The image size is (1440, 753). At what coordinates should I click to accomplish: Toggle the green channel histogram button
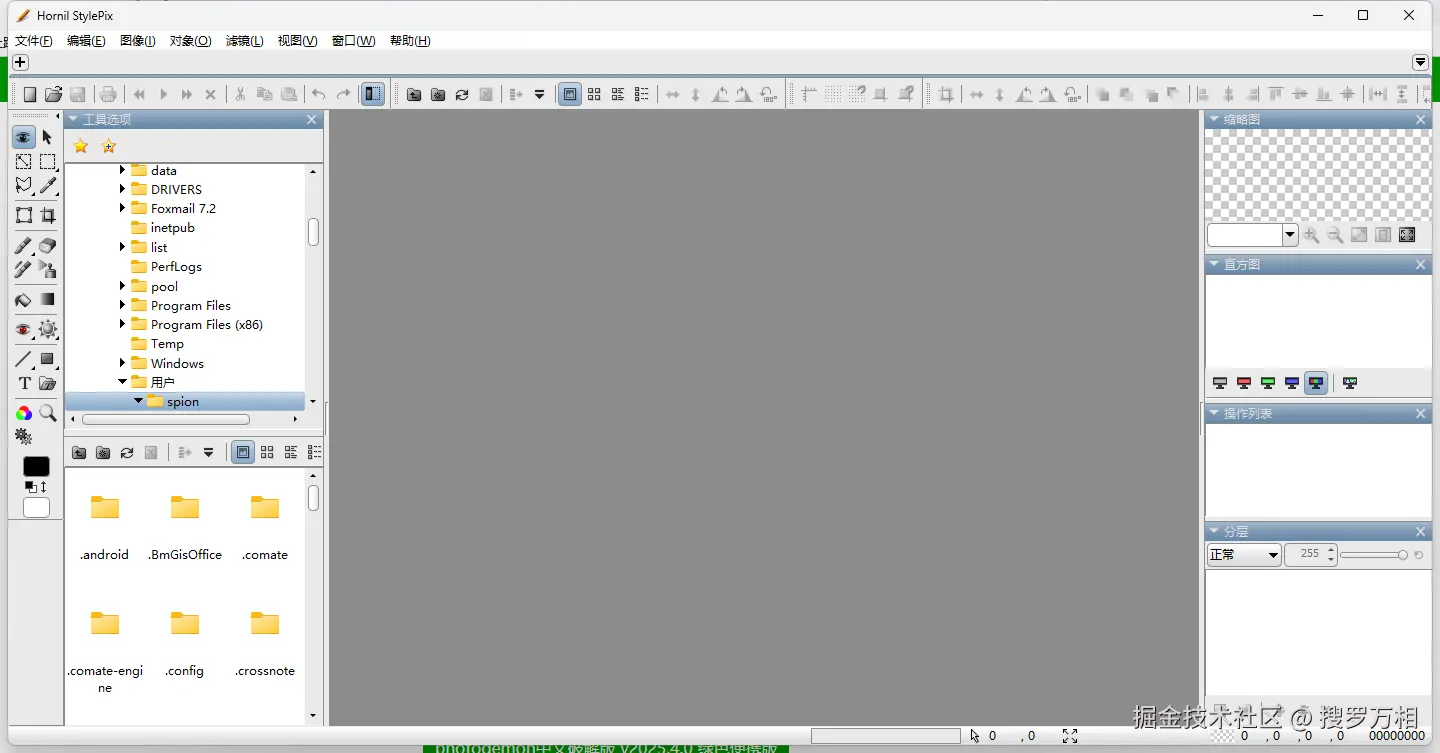click(1268, 383)
